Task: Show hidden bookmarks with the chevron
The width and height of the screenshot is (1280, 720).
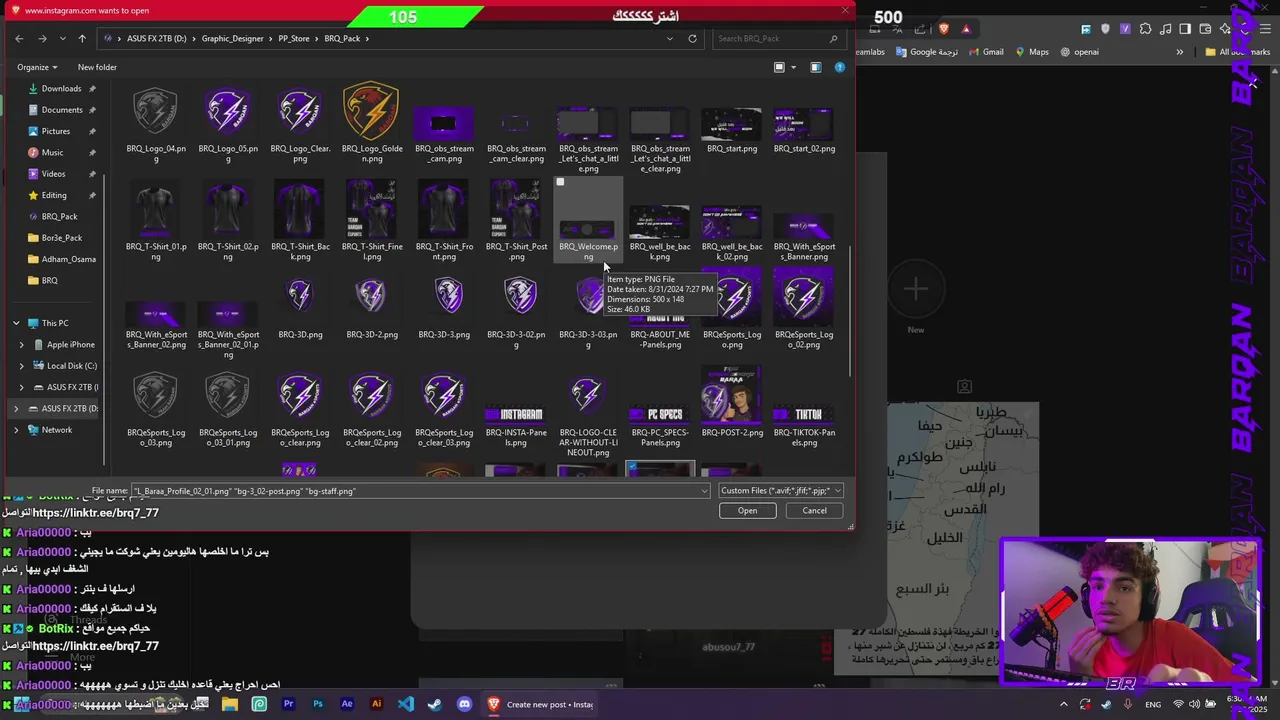Action: [x=1179, y=52]
